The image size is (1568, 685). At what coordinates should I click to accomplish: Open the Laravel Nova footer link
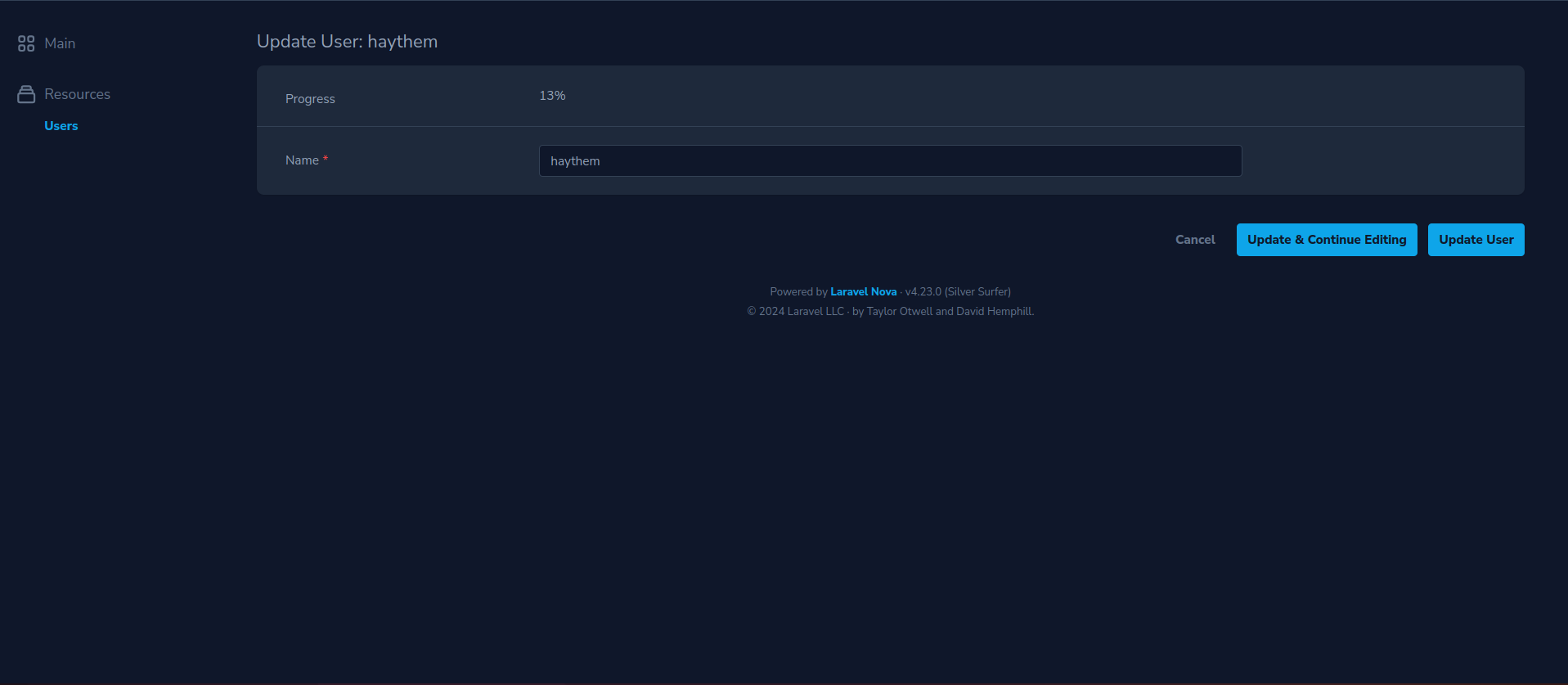(x=863, y=292)
